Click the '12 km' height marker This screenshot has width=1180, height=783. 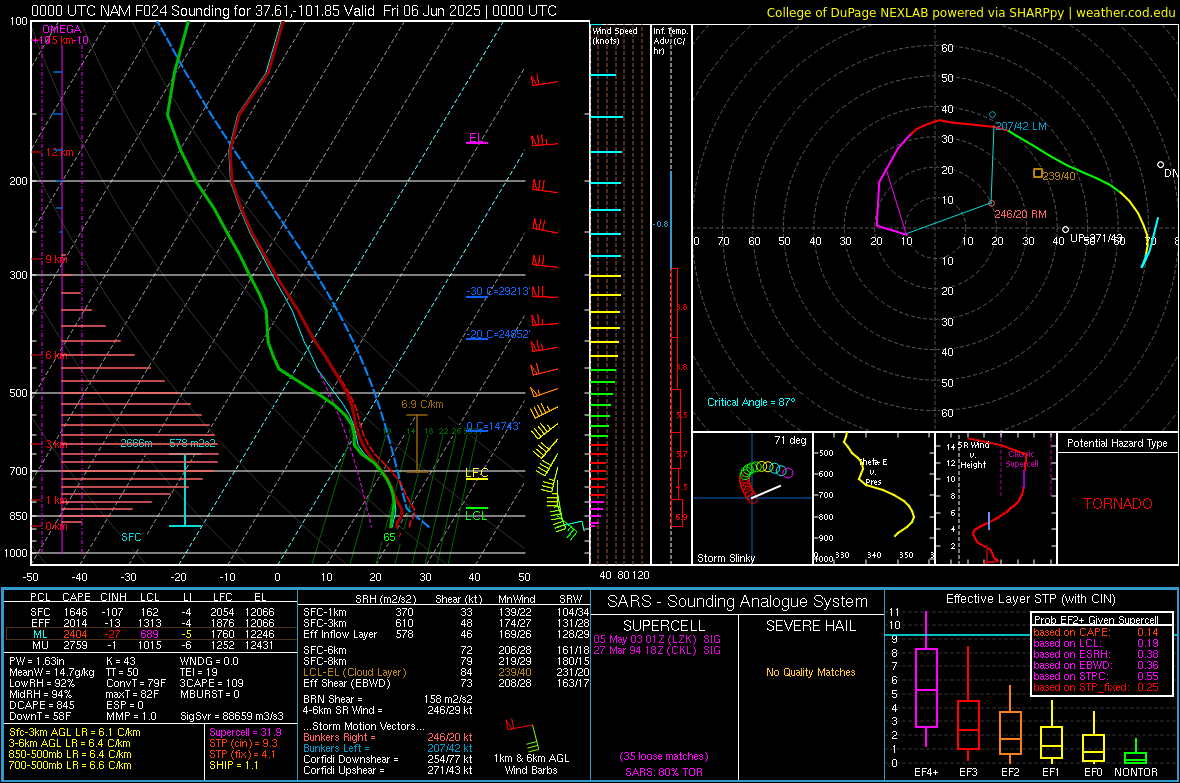point(59,152)
